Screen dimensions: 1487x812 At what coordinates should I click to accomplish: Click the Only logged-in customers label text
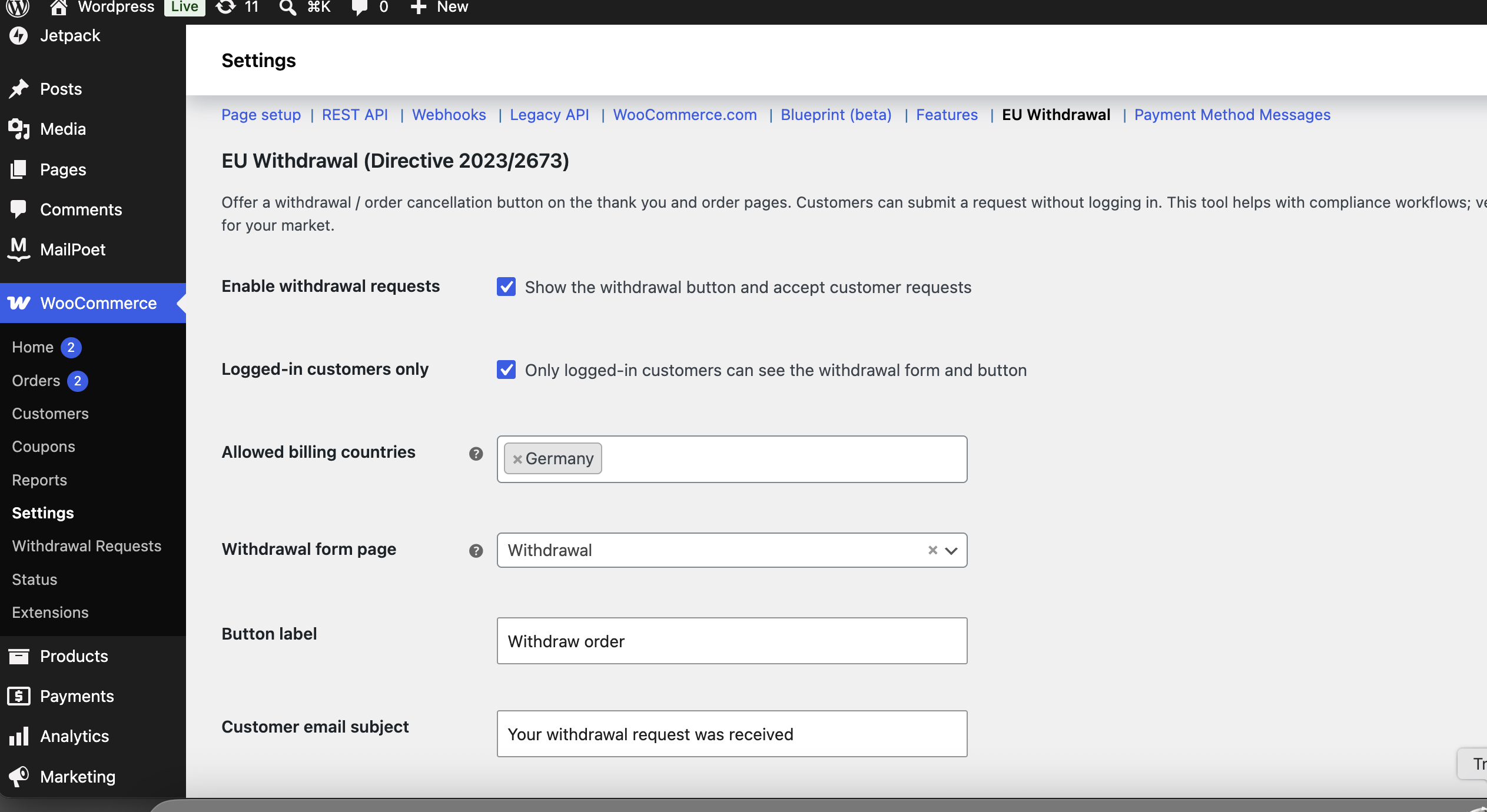coord(776,370)
